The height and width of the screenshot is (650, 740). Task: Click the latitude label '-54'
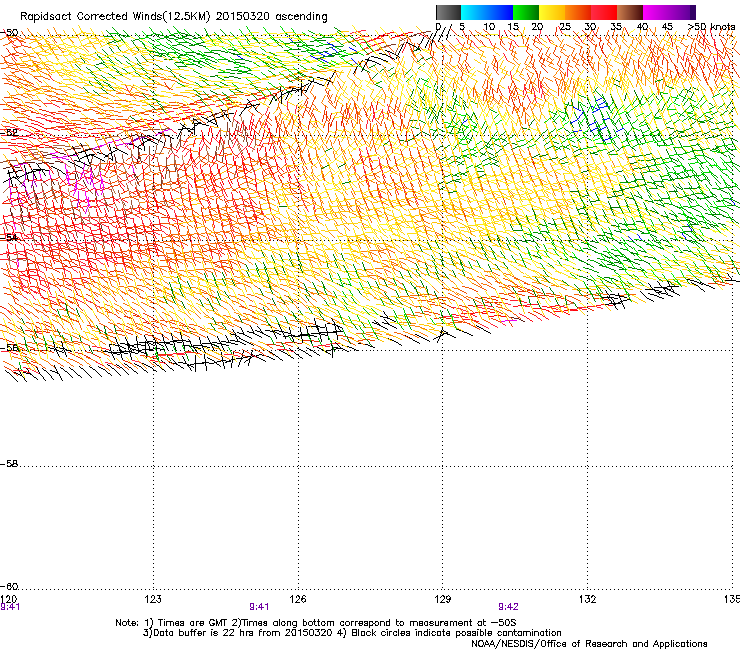click(x=9, y=237)
